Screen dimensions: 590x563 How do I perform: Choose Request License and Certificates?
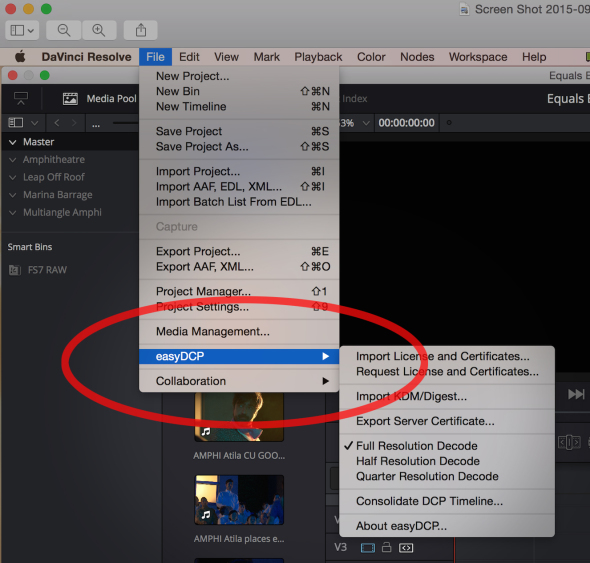pyautogui.click(x=447, y=371)
